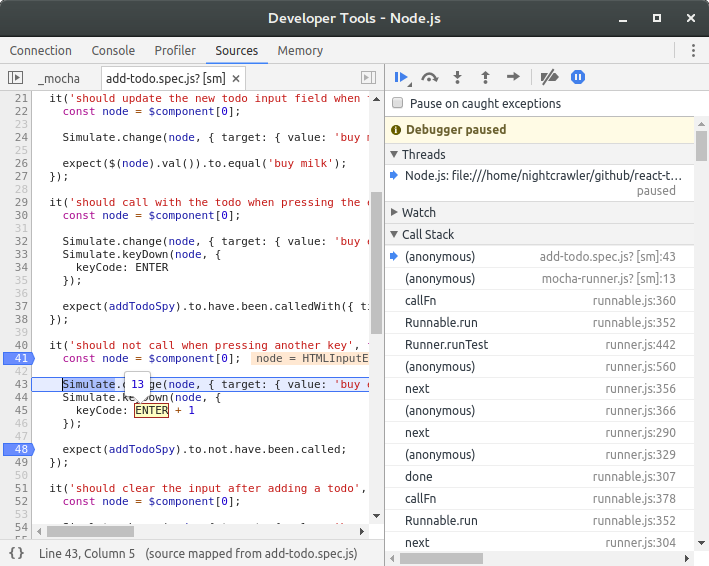Screen dimensions: 709x566
Task: Enable Pause on caught exceptions
Action: click(397, 103)
